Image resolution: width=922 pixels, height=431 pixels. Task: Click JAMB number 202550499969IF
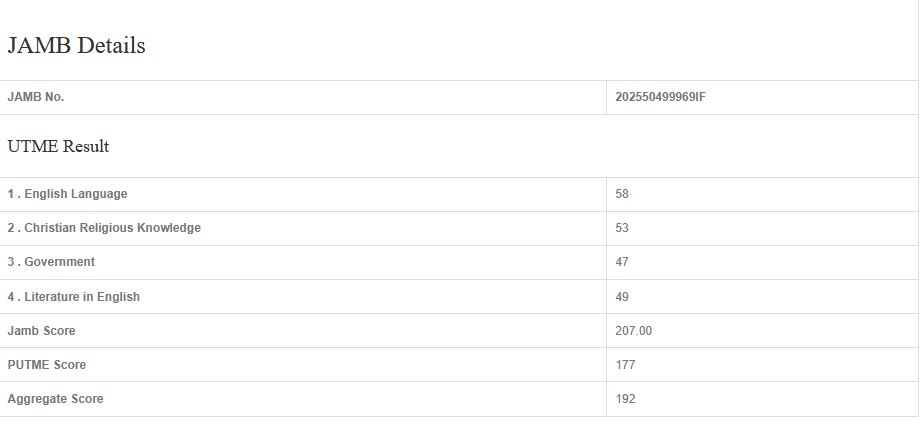click(661, 97)
